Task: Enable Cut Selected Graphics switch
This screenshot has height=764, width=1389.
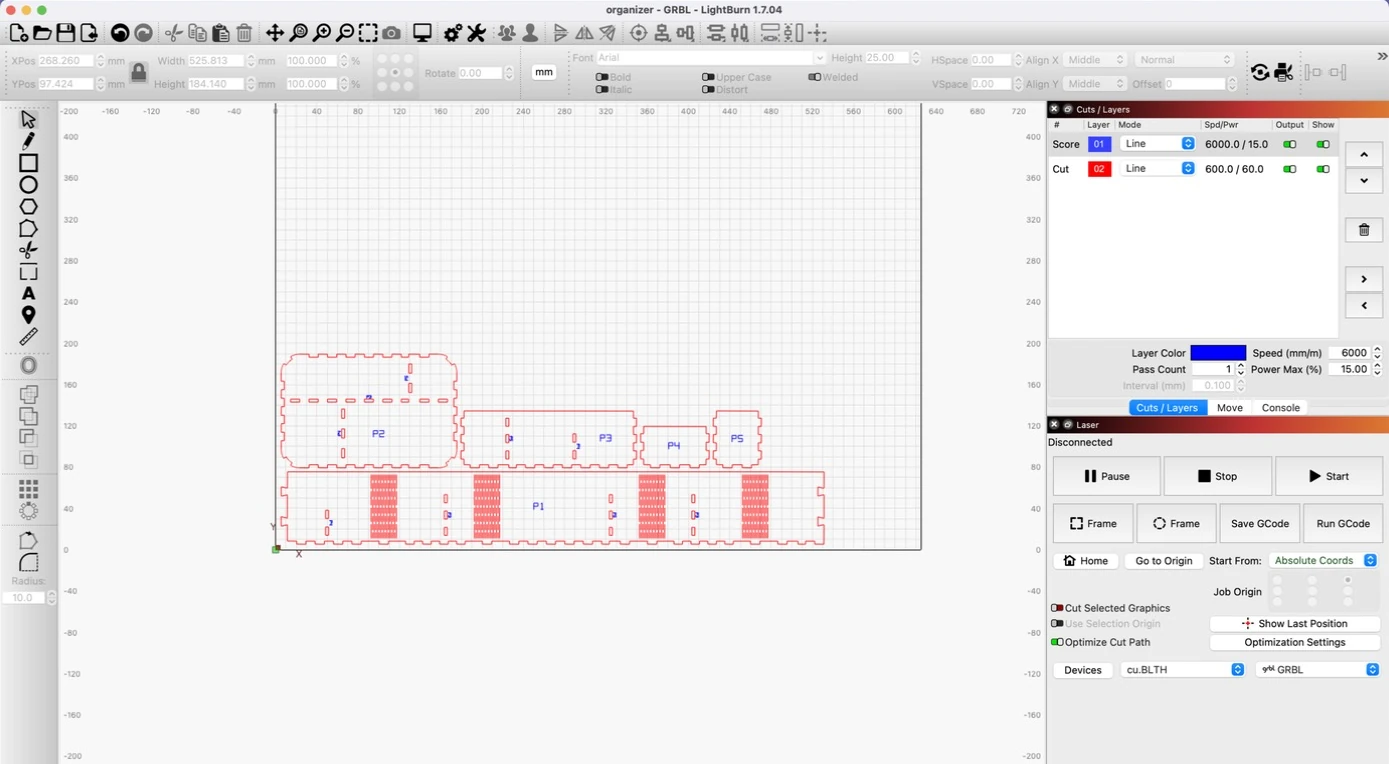Action: [1057, 608]
